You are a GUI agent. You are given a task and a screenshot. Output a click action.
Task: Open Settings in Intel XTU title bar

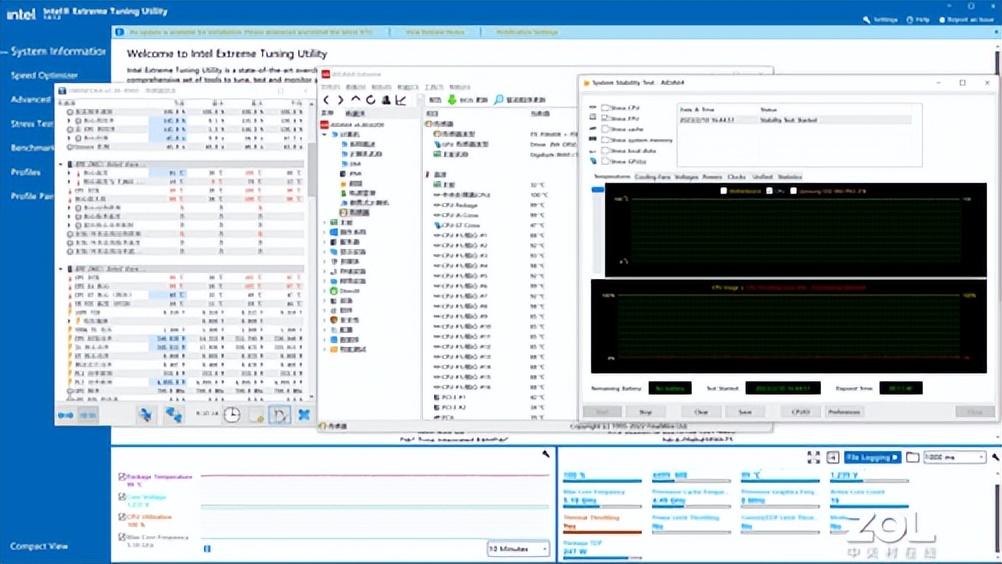[881, 20]
